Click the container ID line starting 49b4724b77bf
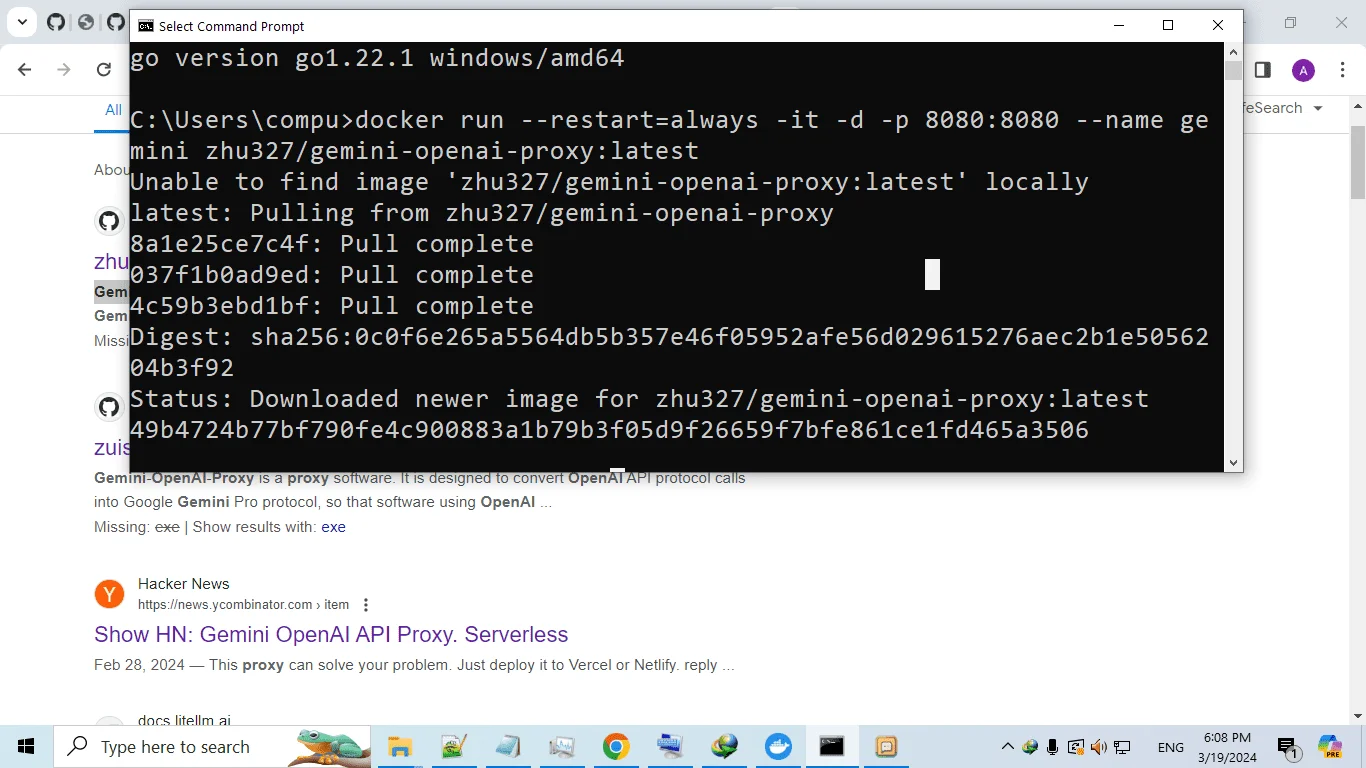This screenshot has width=1366, height=768. click(x=609, y=430)
